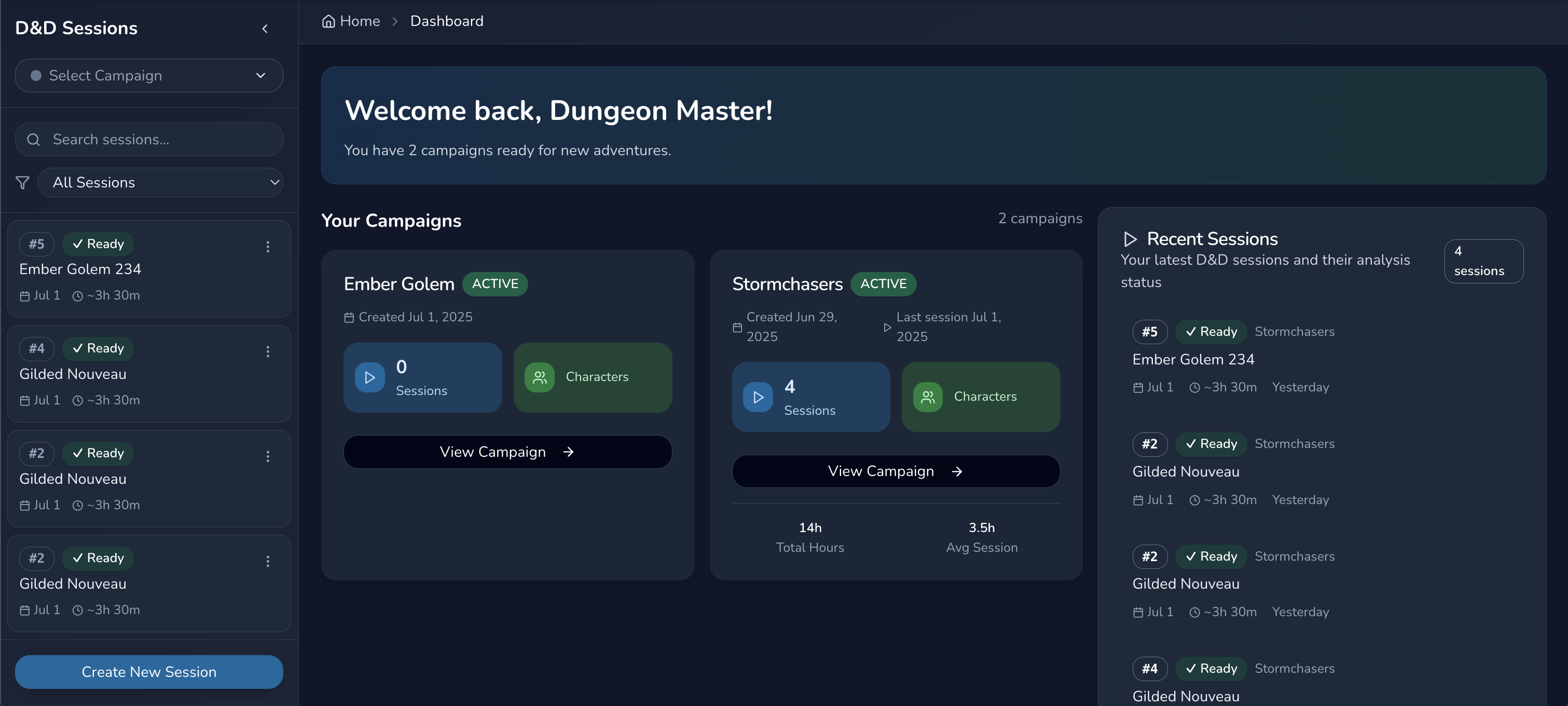The width and height of the screenshot is (1568, 706).
Task: Open options menu for Ember Golem 234 session
Action: 268,246
